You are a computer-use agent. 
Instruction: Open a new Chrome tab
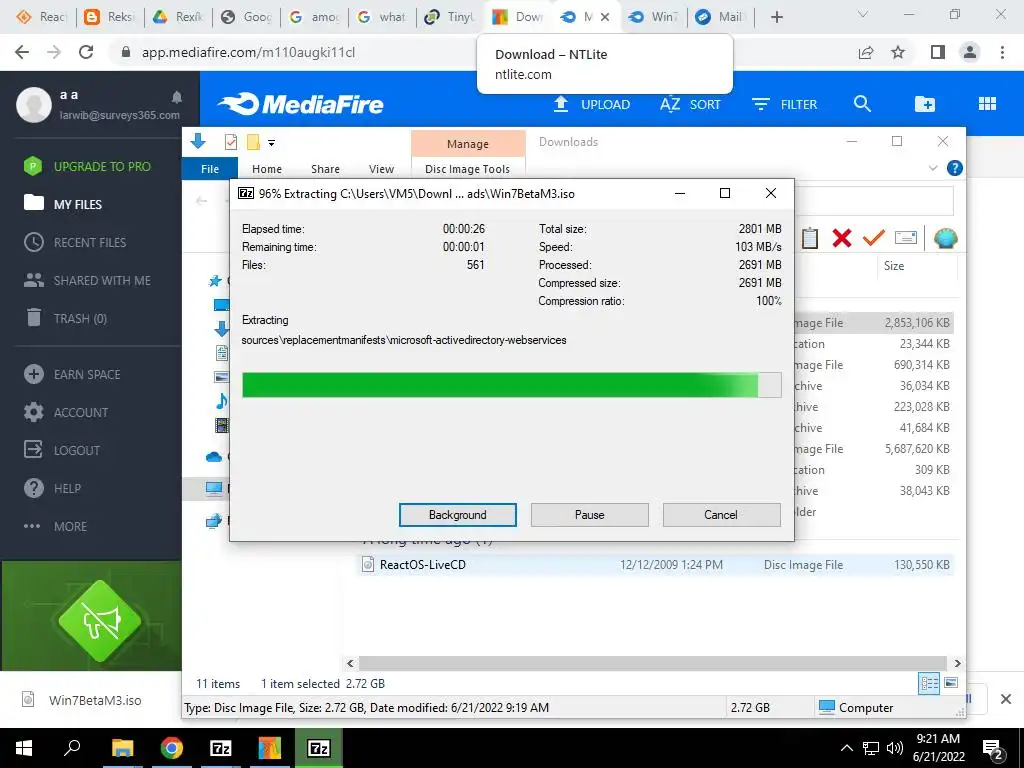[x=776, y=17]
